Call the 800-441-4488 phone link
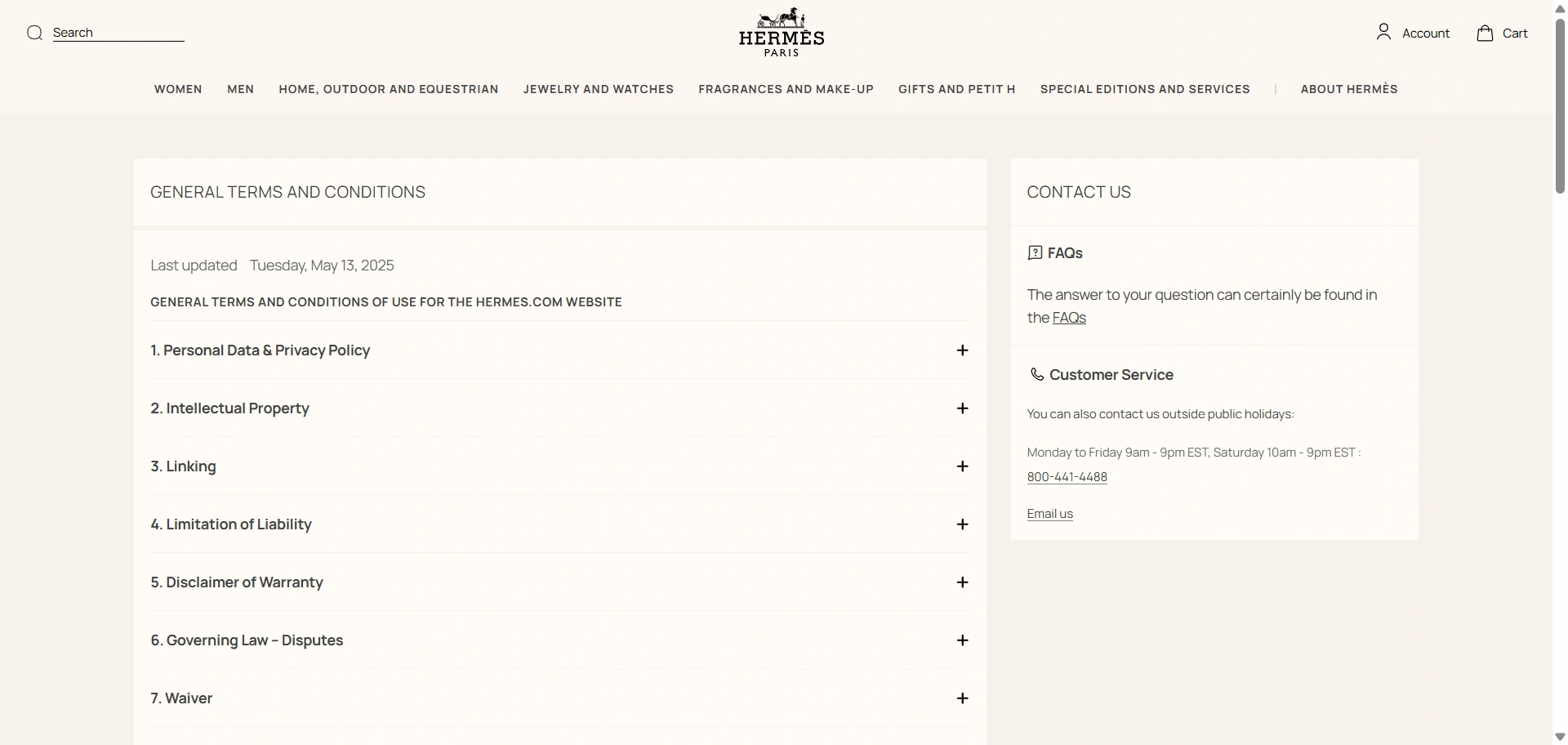The image size is (1568, 745). click(1067, 477)
